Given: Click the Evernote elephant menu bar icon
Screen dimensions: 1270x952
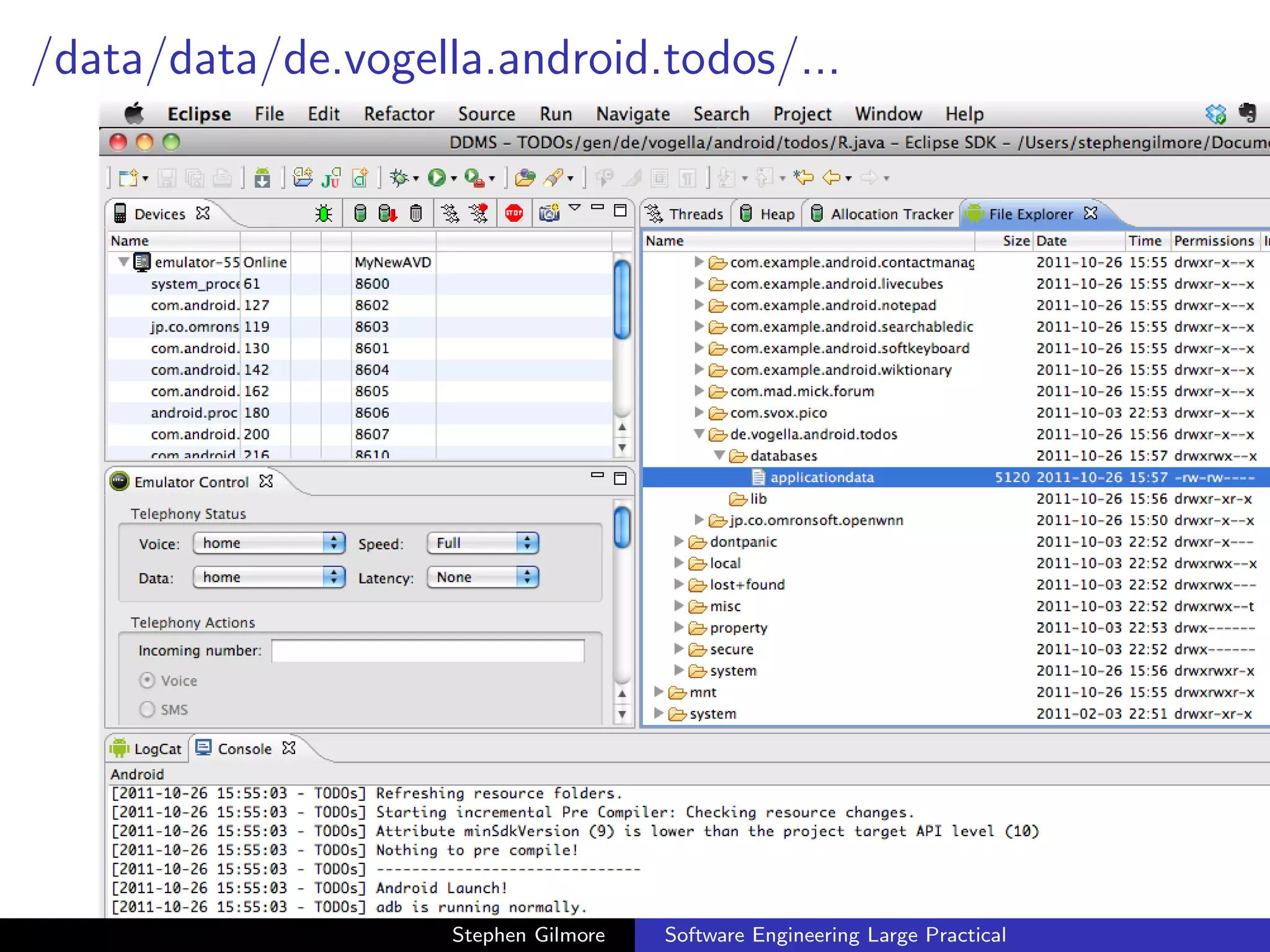Looking at the screenshot, I should click(x=1247, y=113).
